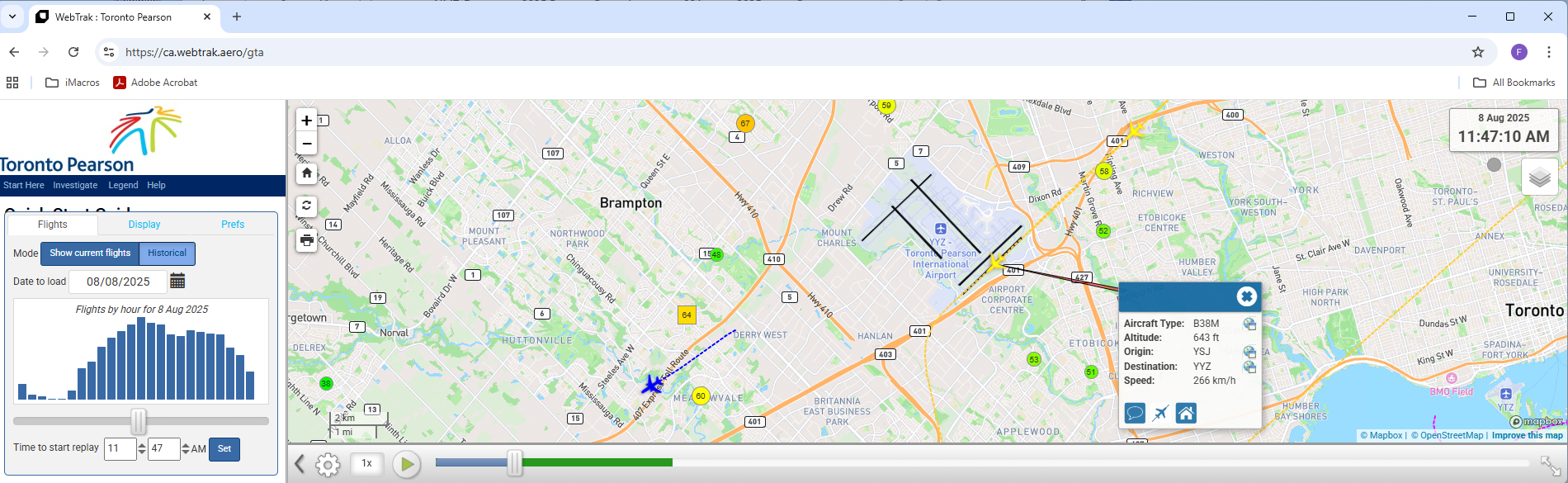
Task: Open the 1x playback speed selector
Action: click(x=366, y=464)
